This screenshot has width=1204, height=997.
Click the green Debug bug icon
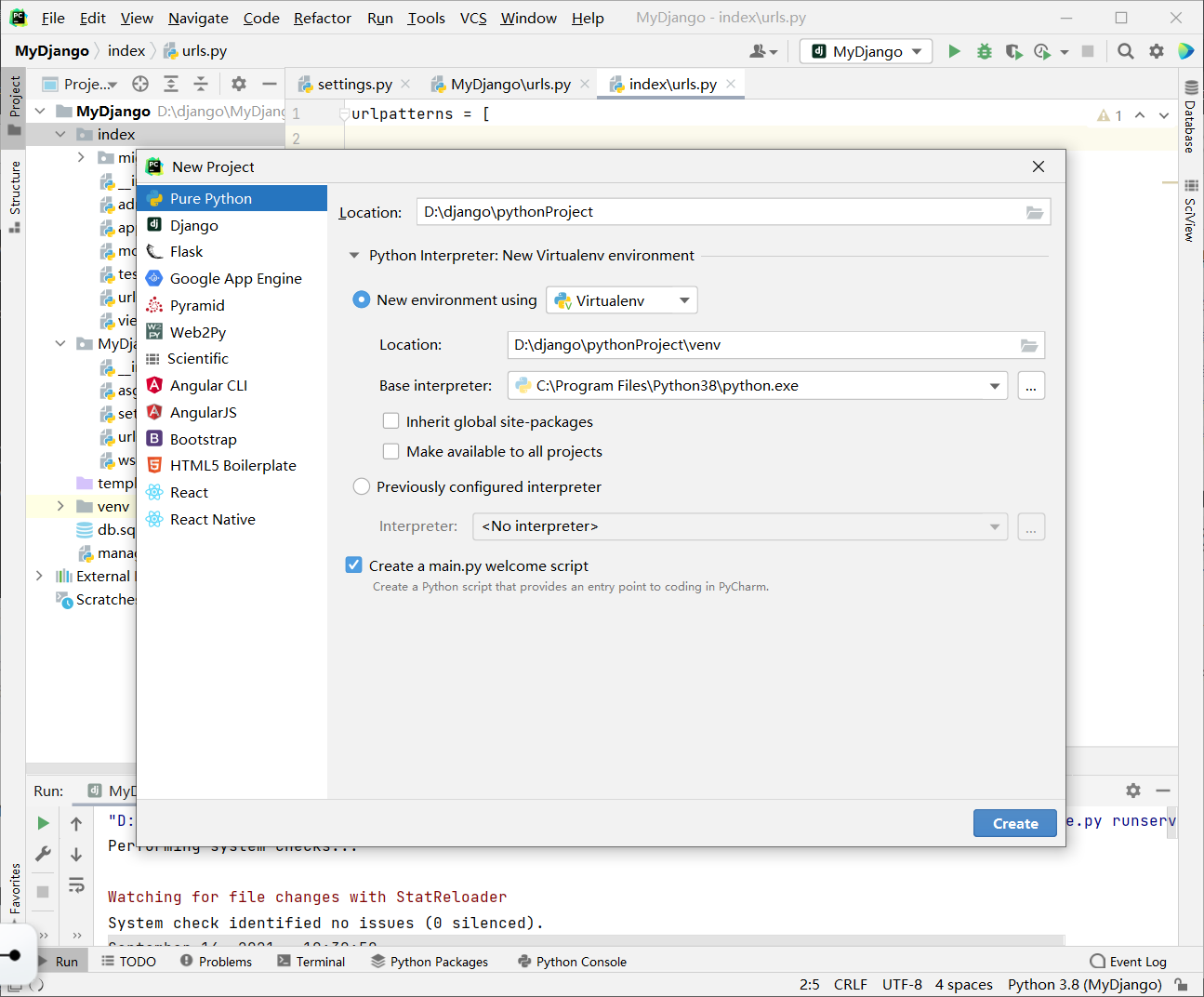click(x=984, y=51)
